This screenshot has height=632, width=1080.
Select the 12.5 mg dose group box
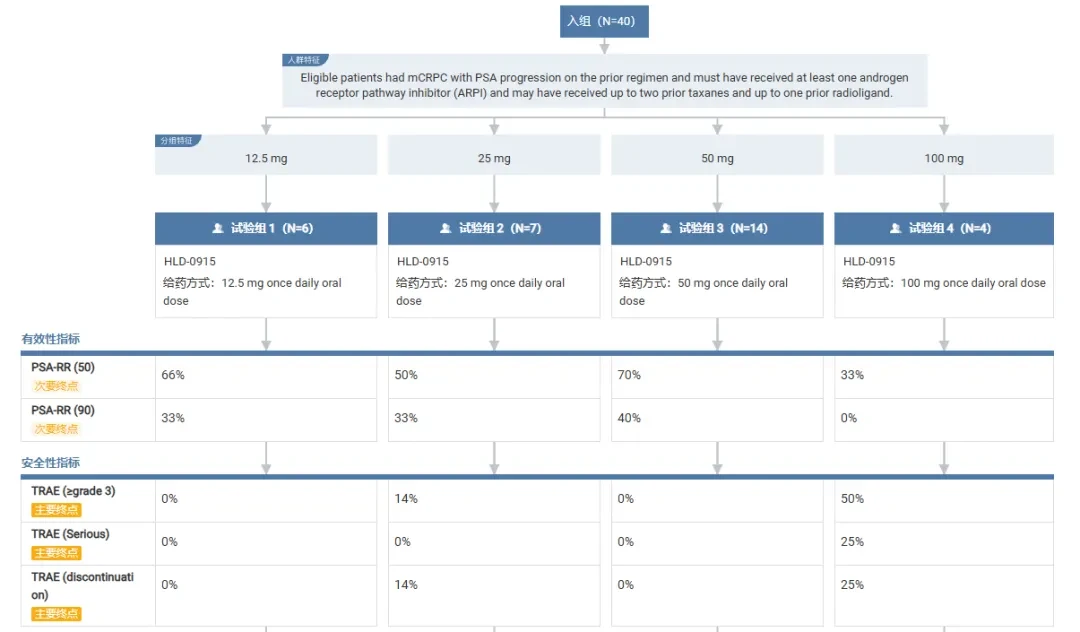(x=266, y=155)
